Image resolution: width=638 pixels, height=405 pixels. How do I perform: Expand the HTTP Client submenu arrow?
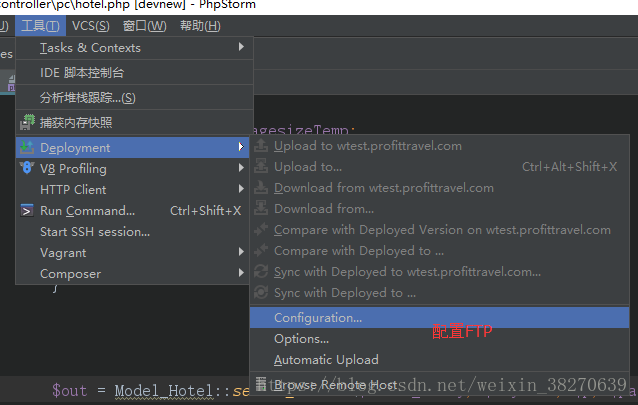tap(241, 189)
